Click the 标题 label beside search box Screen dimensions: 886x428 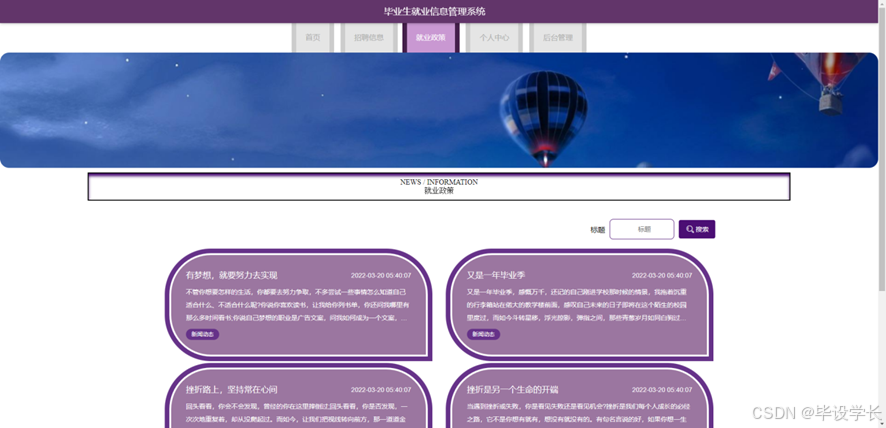pos(597,230)
